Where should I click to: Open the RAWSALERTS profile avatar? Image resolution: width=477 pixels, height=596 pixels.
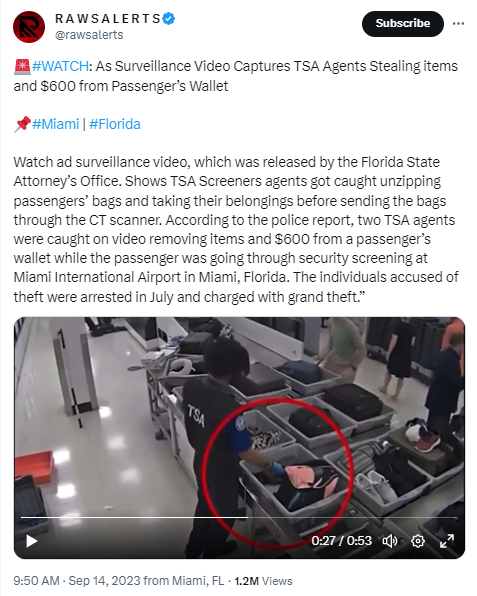[29, 27]
